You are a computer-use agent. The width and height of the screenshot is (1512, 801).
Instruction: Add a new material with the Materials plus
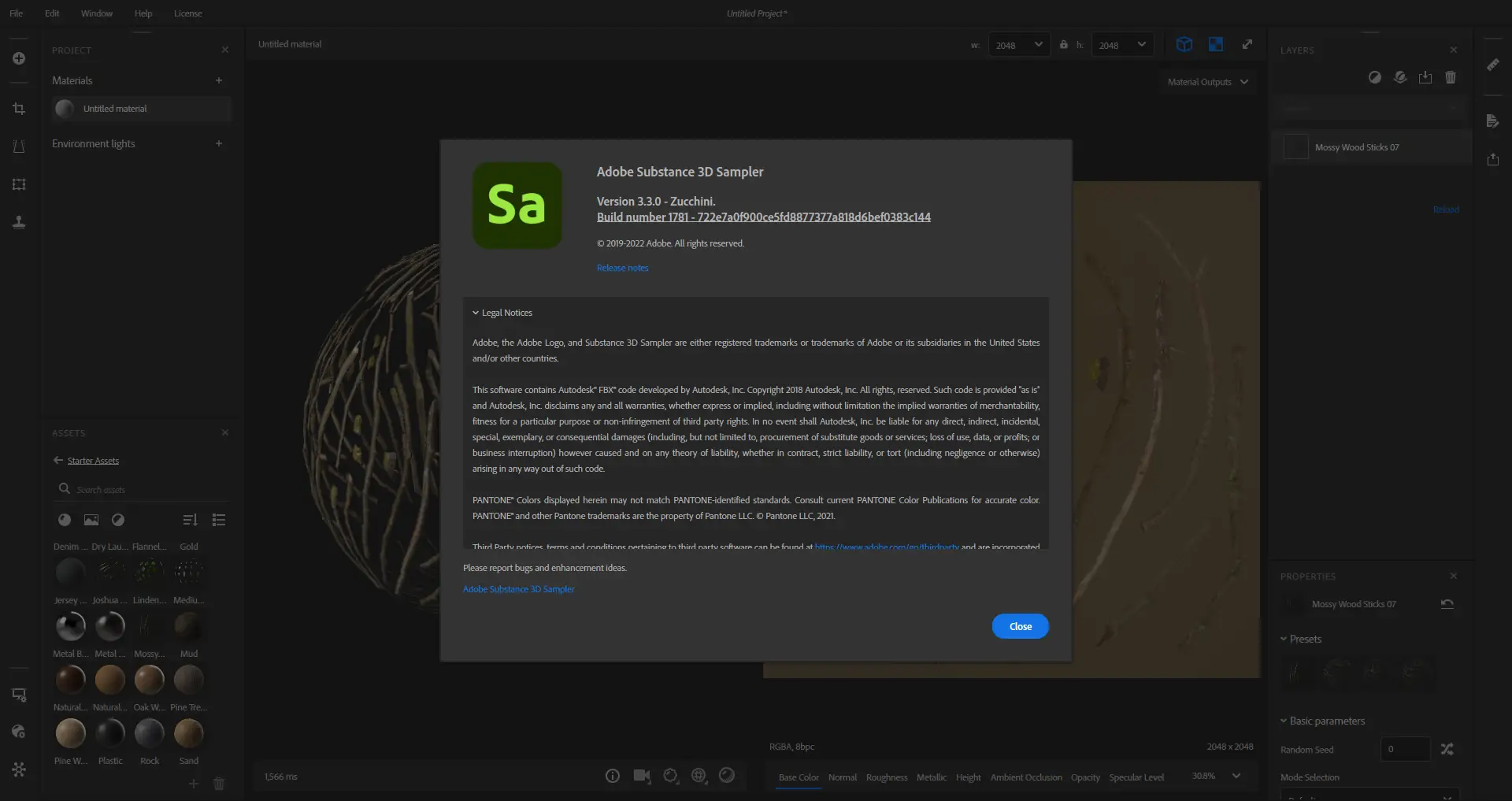[x=219, y=80]
